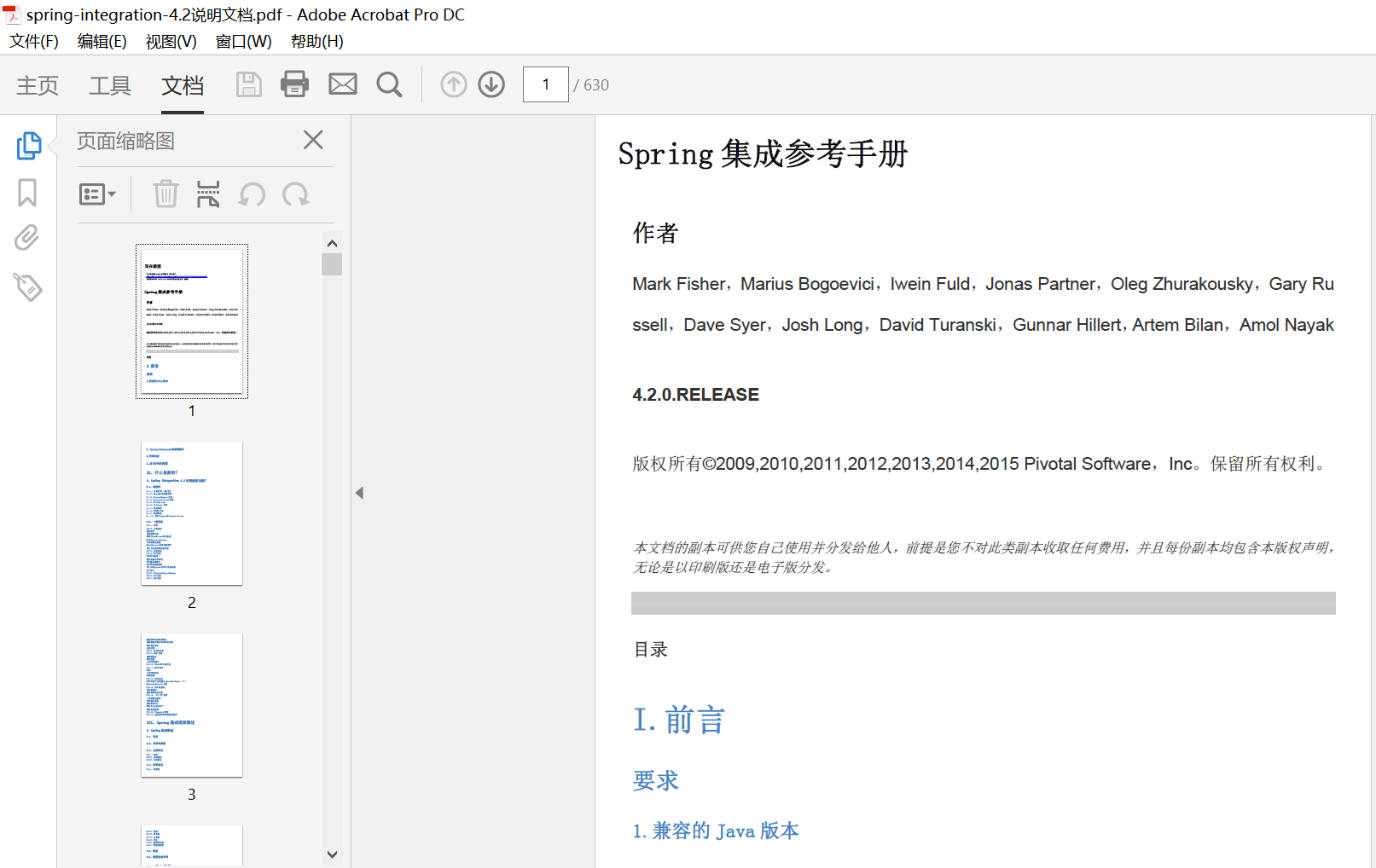Click the thumbnail panel scrollbar thumb
The image size is (1376, 868).
click(x=332, y=264)
